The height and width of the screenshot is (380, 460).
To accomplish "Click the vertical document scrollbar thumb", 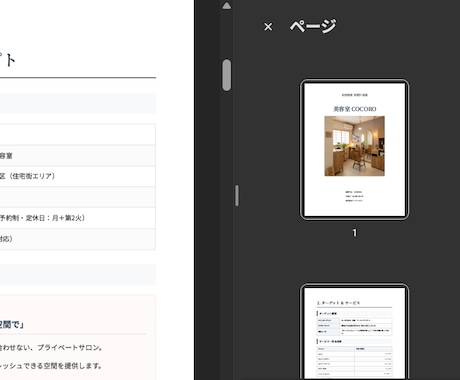I will 227,75.
